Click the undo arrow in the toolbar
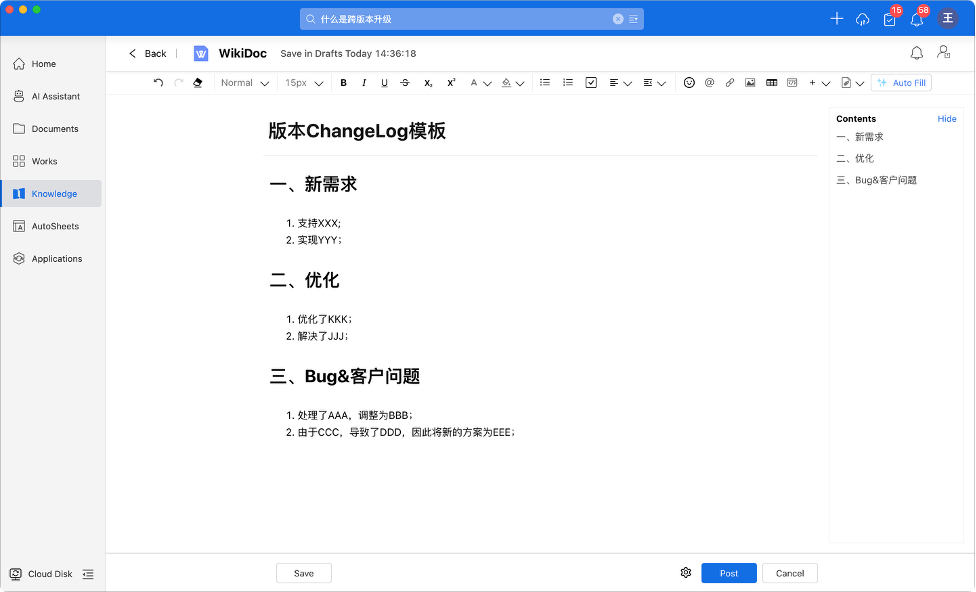 [x=158, y=83]
